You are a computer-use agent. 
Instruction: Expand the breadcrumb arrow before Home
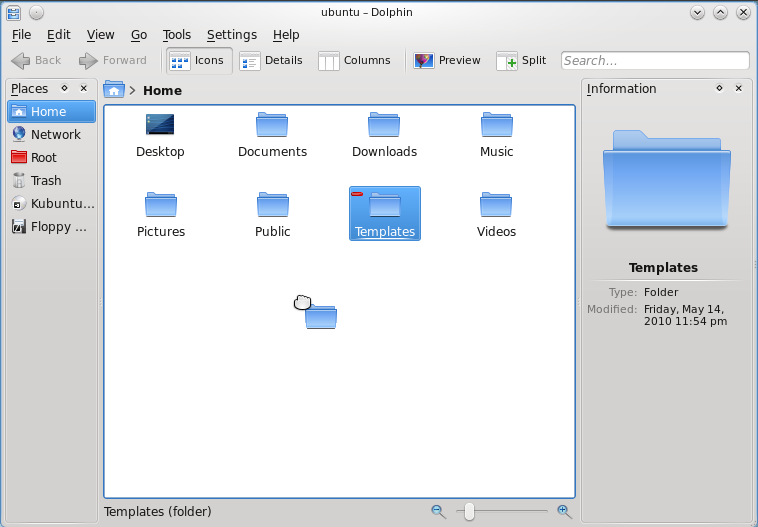132,90
